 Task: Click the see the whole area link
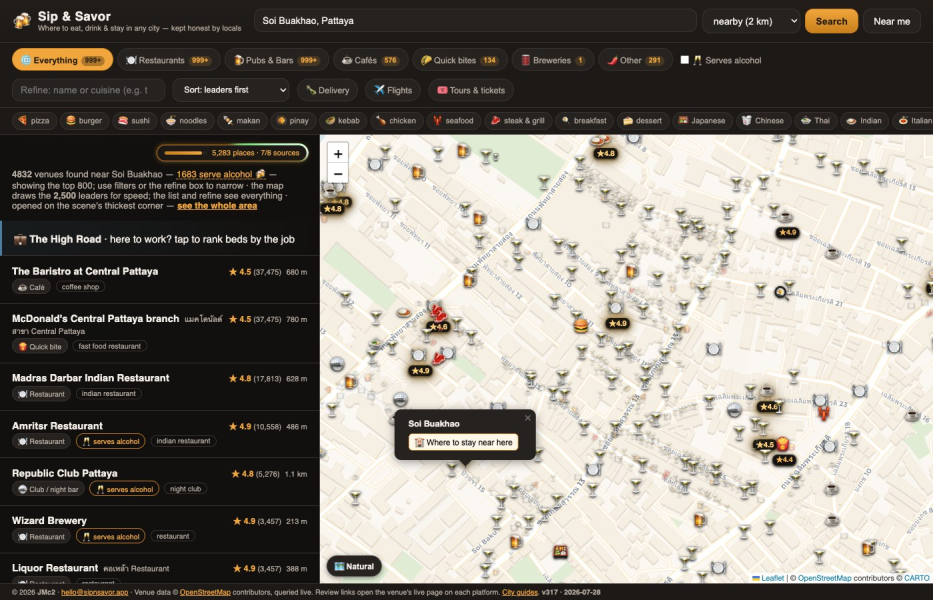(217, 206)
